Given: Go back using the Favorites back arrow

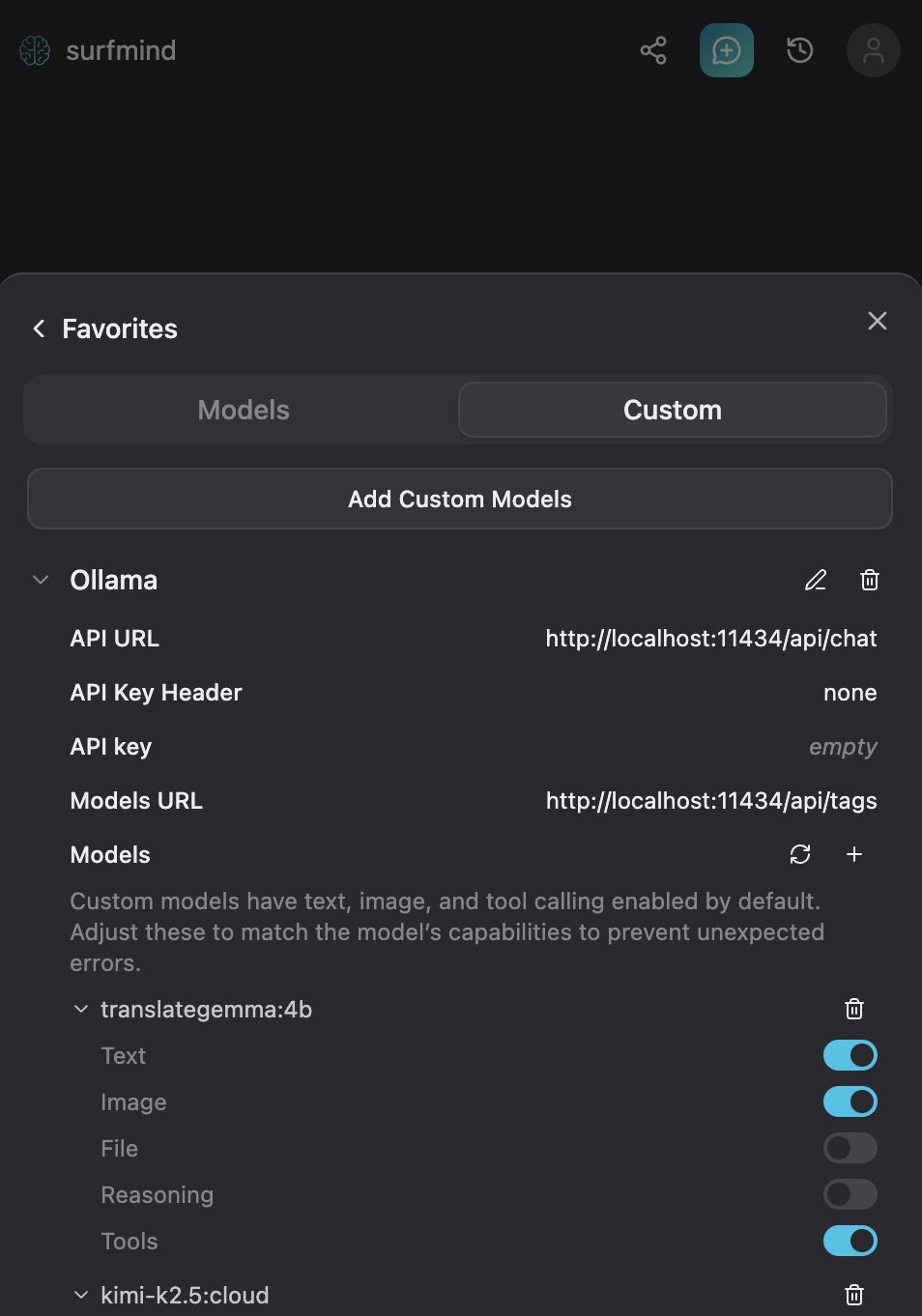Looking at the screenshot, I should point(38,329).
